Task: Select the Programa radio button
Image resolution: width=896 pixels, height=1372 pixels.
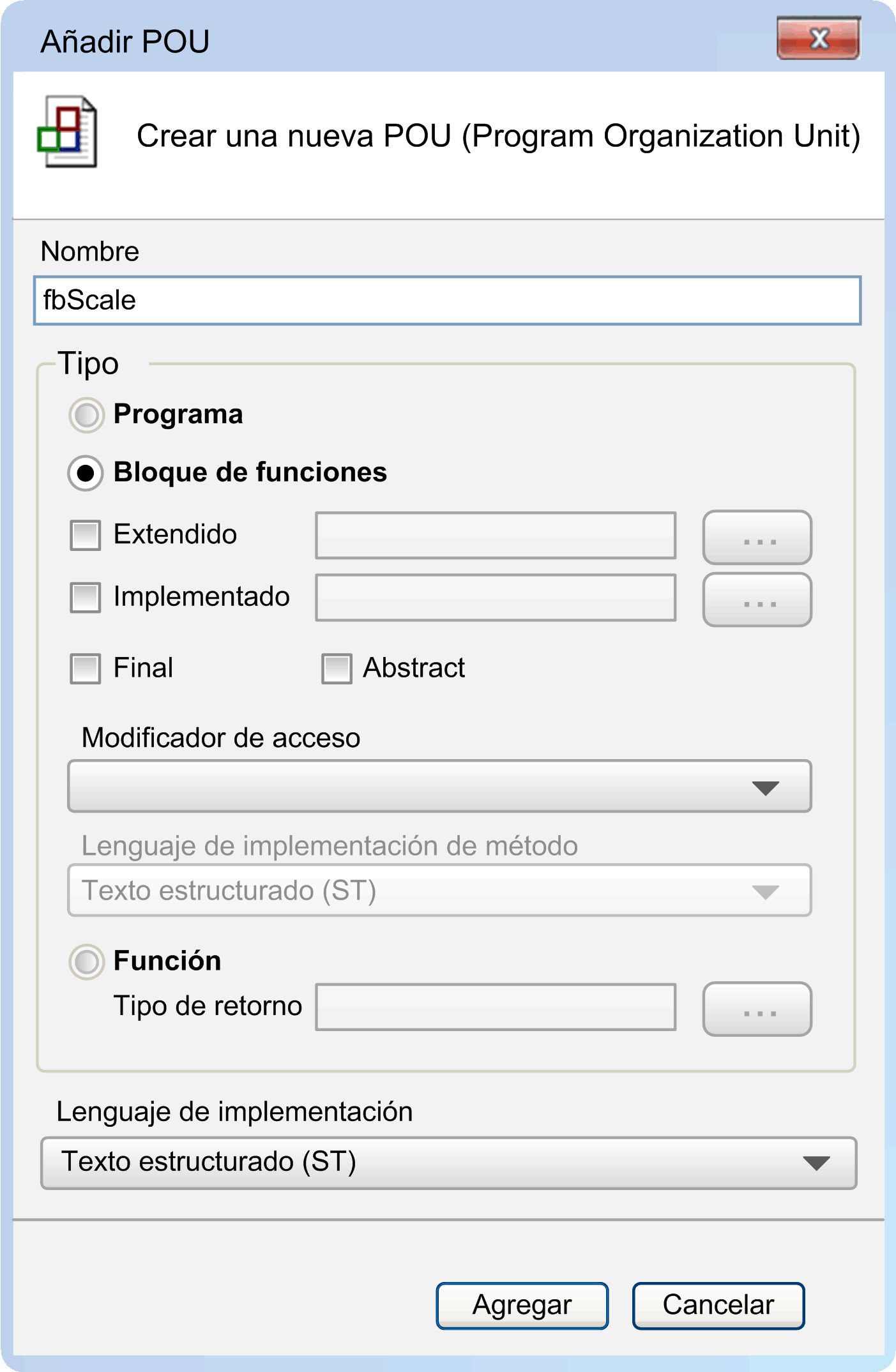Action: (x=86, y=415)
